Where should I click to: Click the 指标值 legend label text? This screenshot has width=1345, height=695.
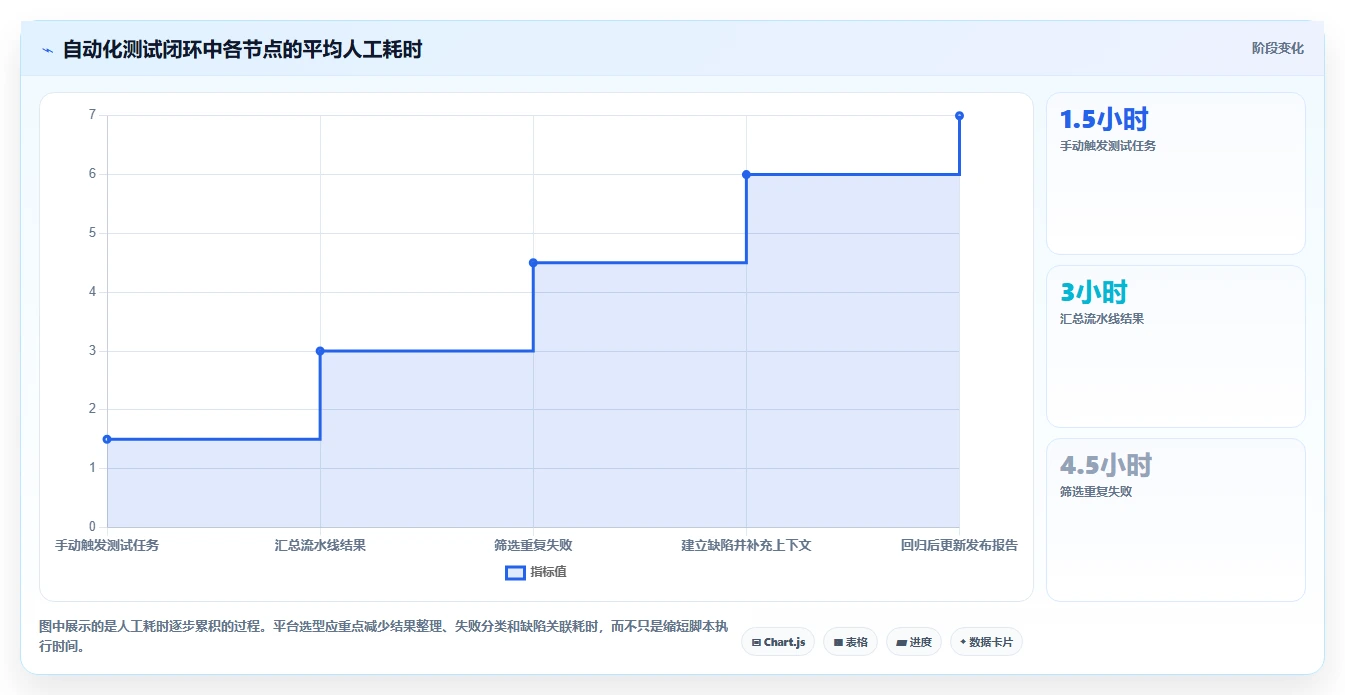point(548,572)
